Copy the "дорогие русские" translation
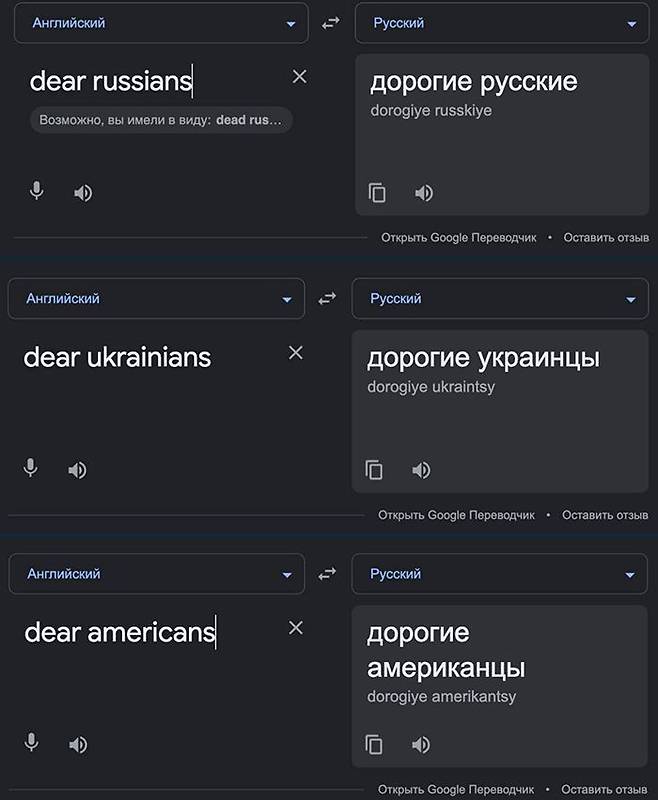 coord(377,193)
